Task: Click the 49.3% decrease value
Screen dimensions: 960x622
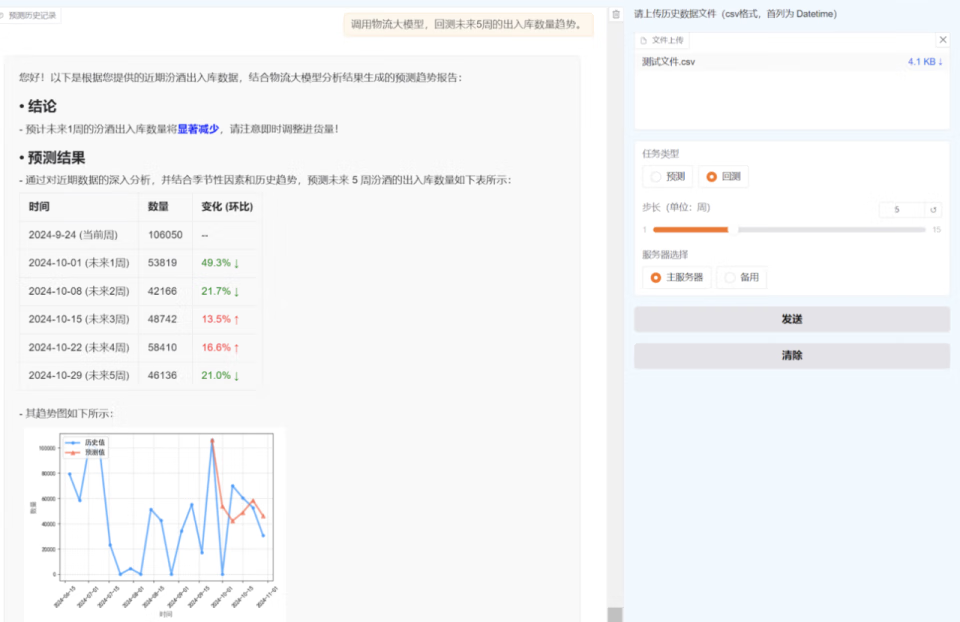Action: tap(220, 263)
